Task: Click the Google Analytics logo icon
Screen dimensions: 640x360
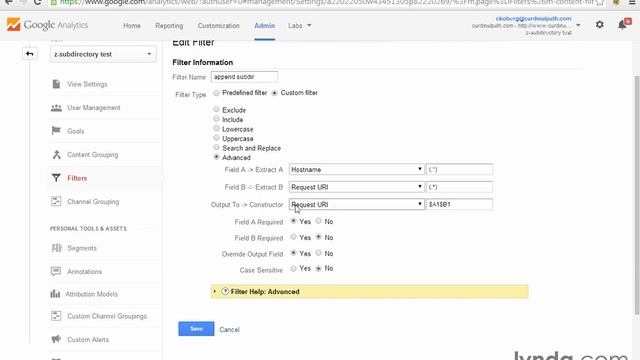Action: coord(13,24)
